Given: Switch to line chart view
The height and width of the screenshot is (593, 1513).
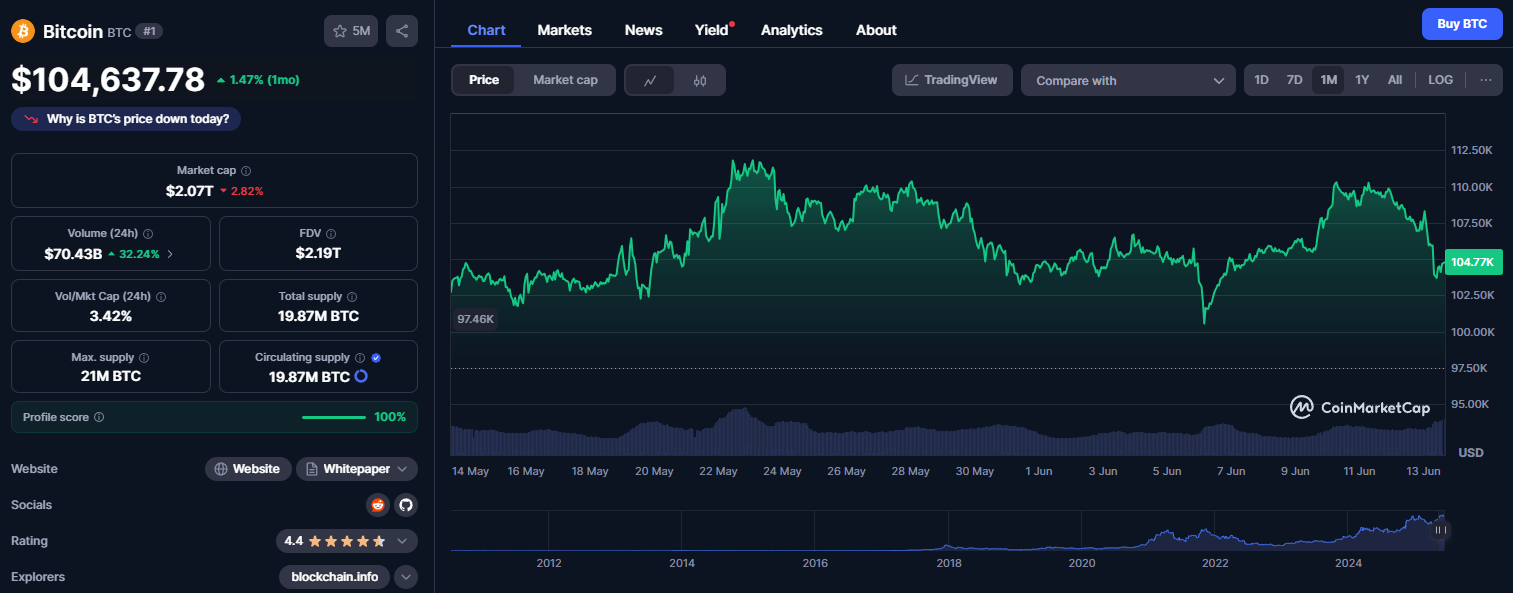Looking at the screenshot, I should tap(650, 80).
